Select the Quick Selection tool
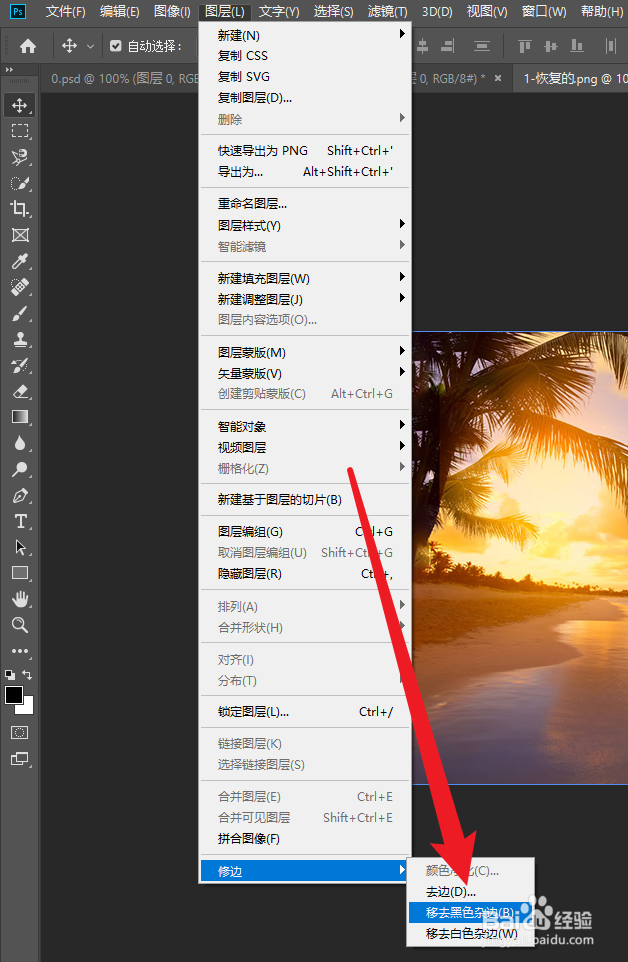Viewport: 628px width, 962px height. click(20, 183)
